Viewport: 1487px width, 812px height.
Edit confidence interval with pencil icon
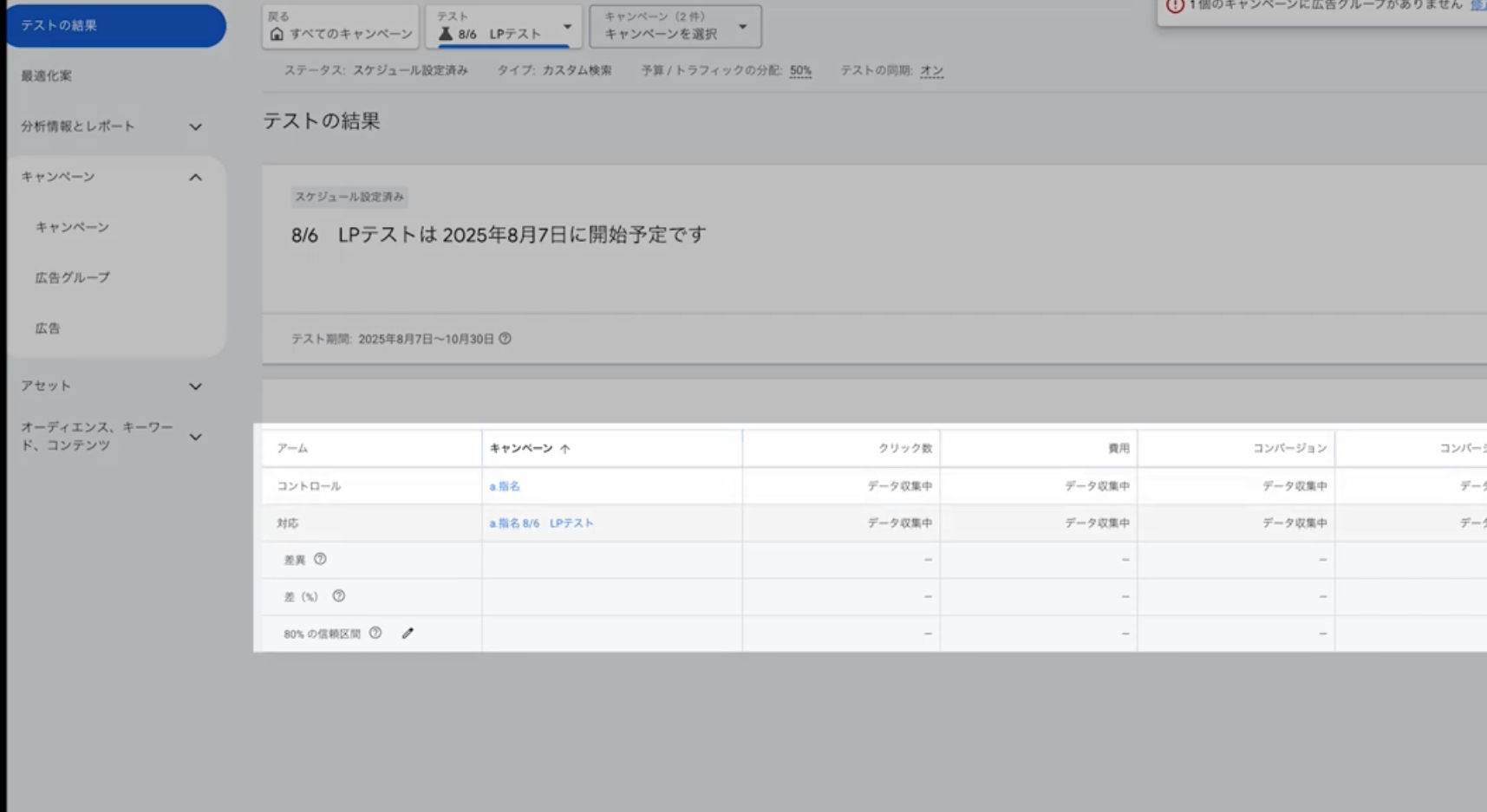click(408, 633)
